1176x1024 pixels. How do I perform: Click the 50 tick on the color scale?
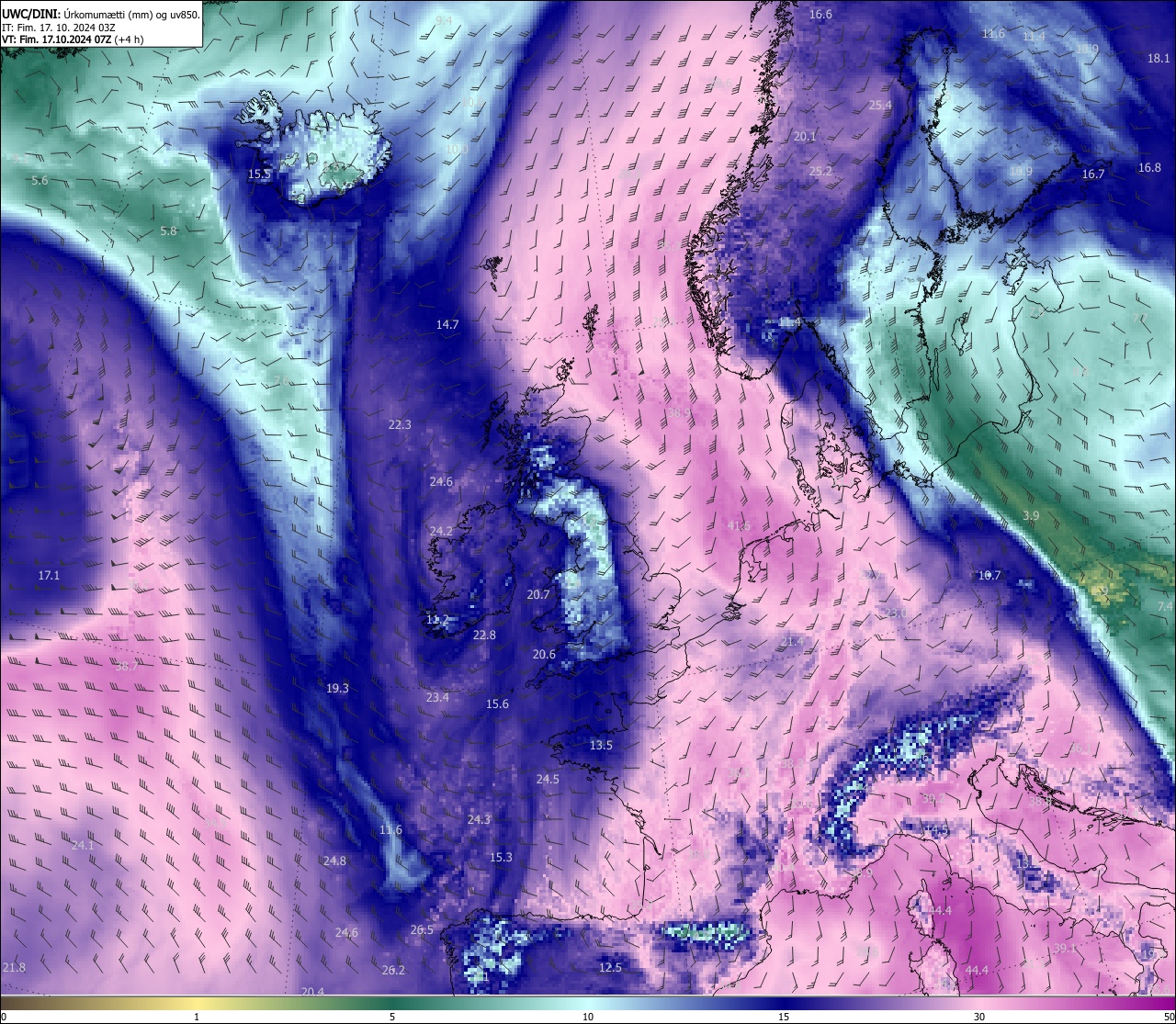tap(1169, 1017)
